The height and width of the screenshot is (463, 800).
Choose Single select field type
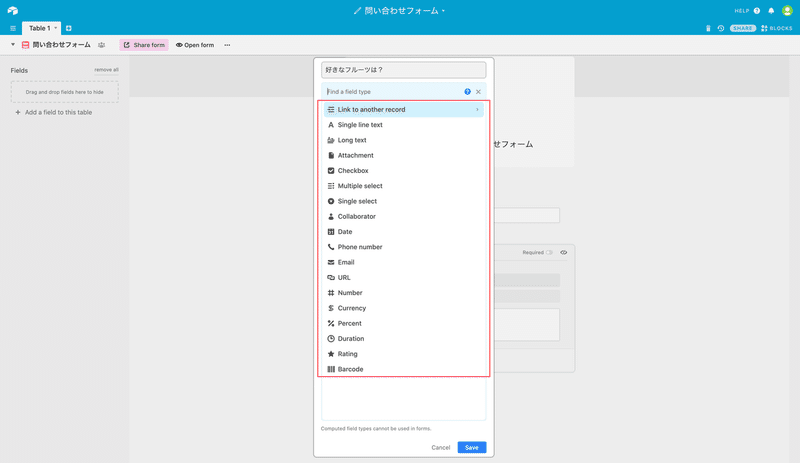click(404, 201)
